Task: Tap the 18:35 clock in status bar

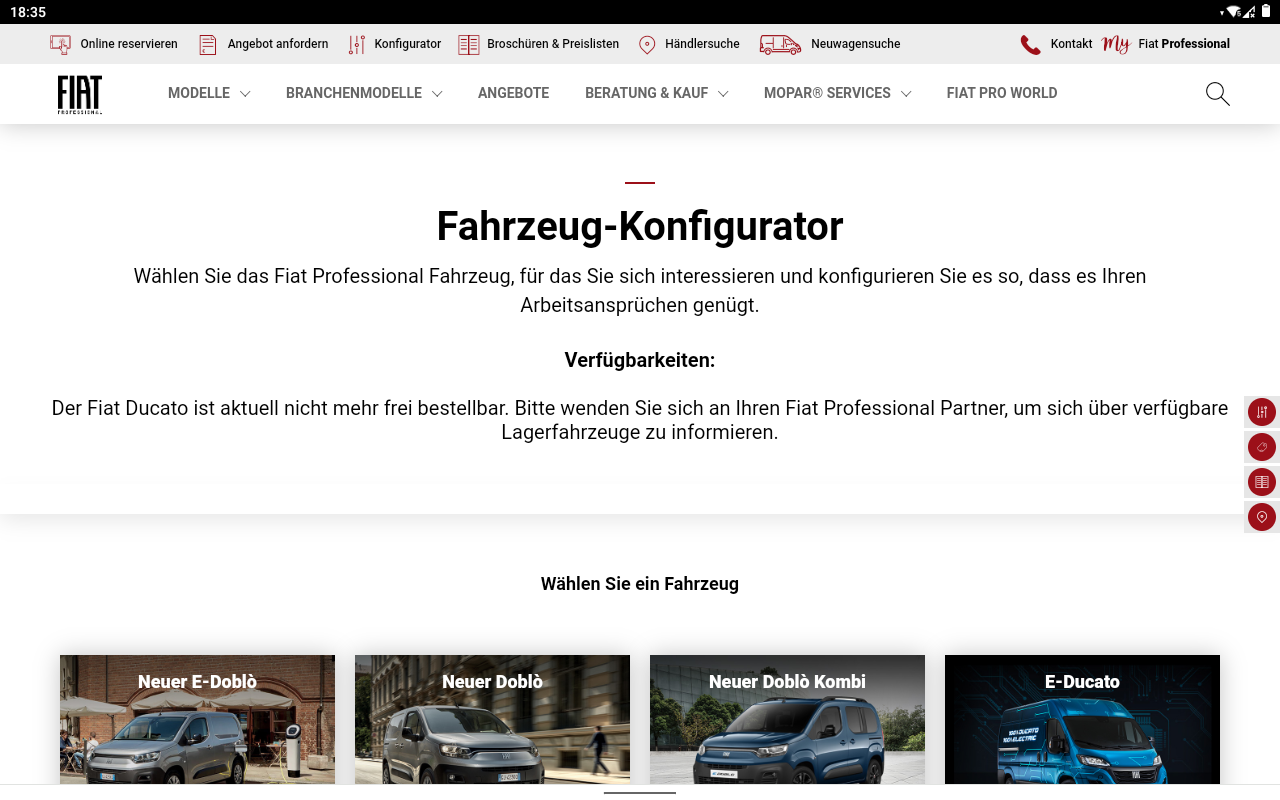Action: 28,12
